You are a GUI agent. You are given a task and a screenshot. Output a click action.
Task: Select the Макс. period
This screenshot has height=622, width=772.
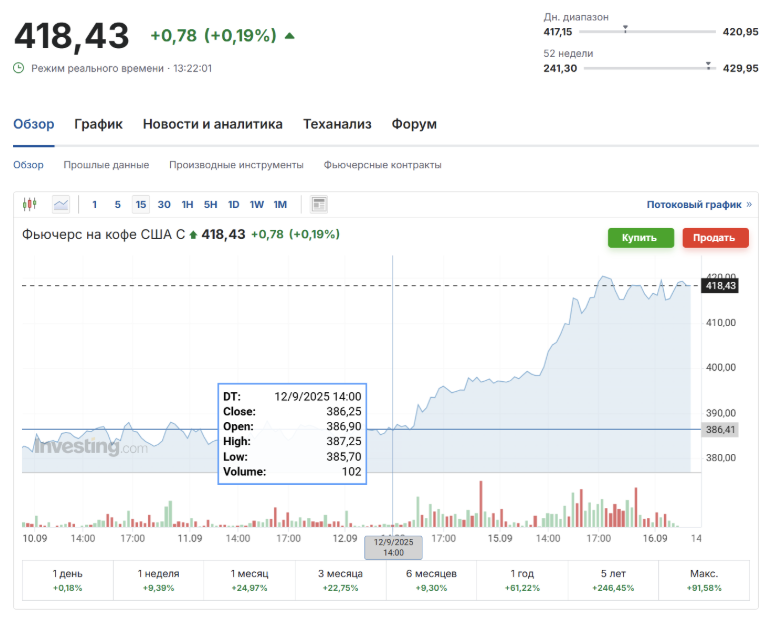(x=704, y=580)
